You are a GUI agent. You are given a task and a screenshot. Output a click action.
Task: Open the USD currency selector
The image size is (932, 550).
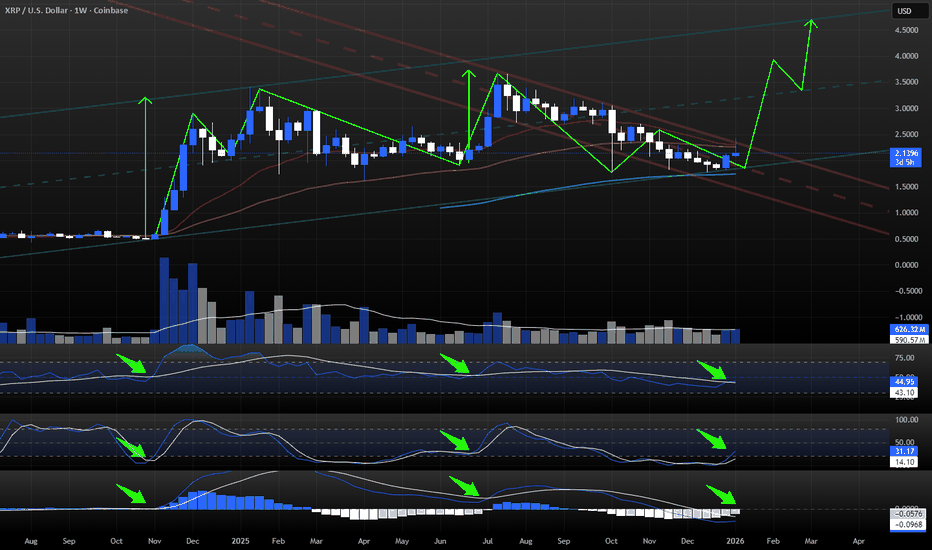(904, 11)
